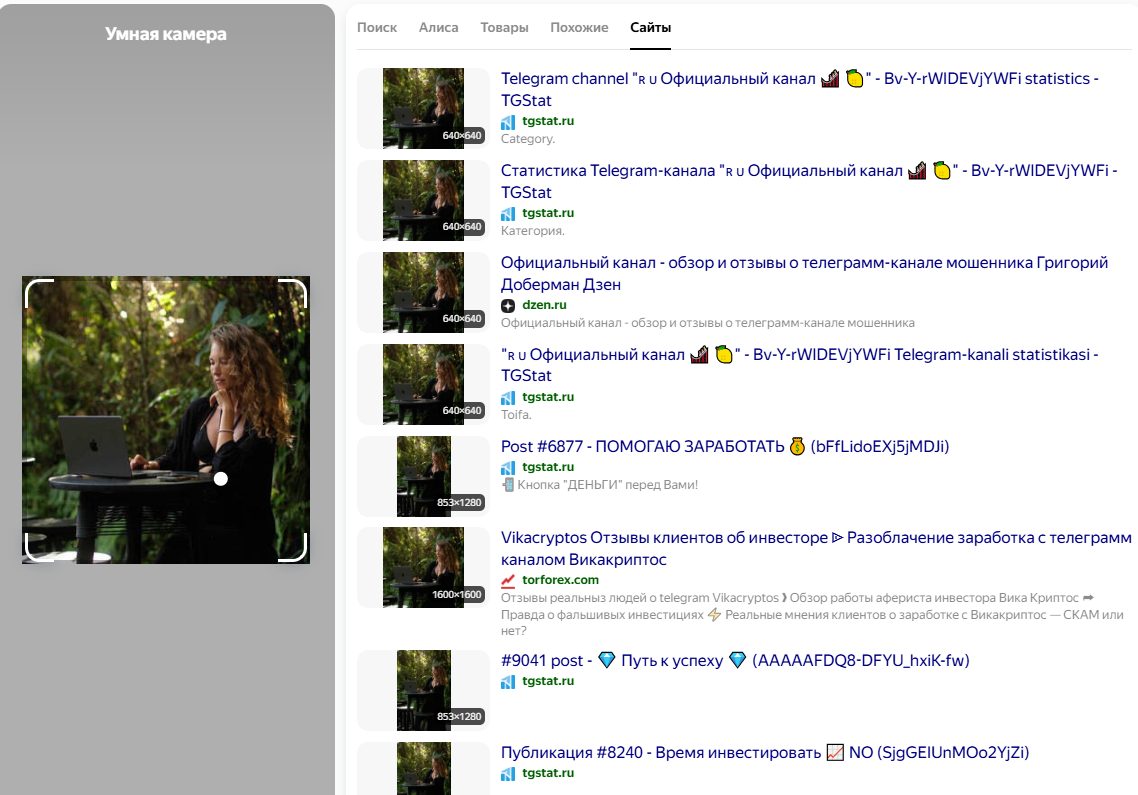
Task: Click tgstat.ru favicon under Post #6877
Action: click(508, 467)
